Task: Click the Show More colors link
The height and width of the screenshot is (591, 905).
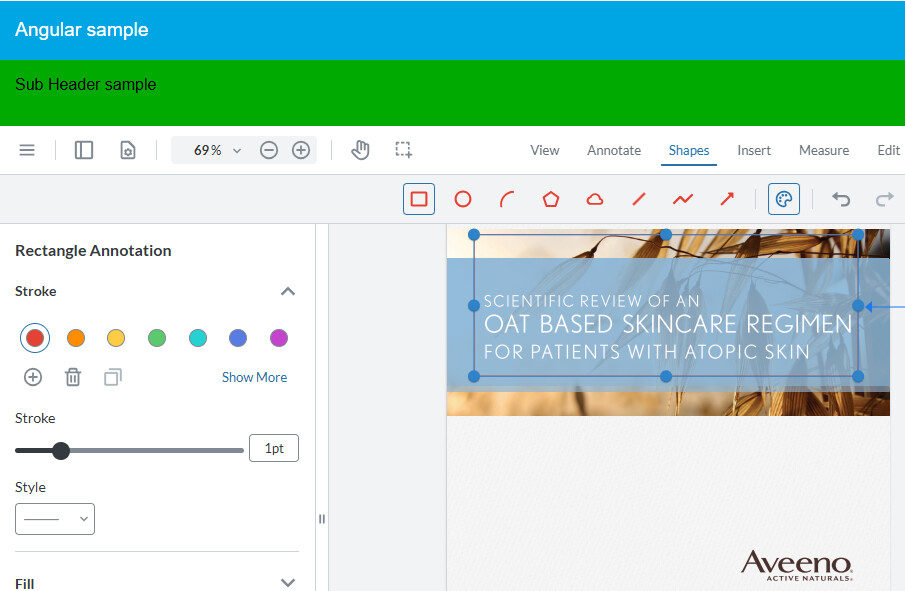Action: [254, 377]
